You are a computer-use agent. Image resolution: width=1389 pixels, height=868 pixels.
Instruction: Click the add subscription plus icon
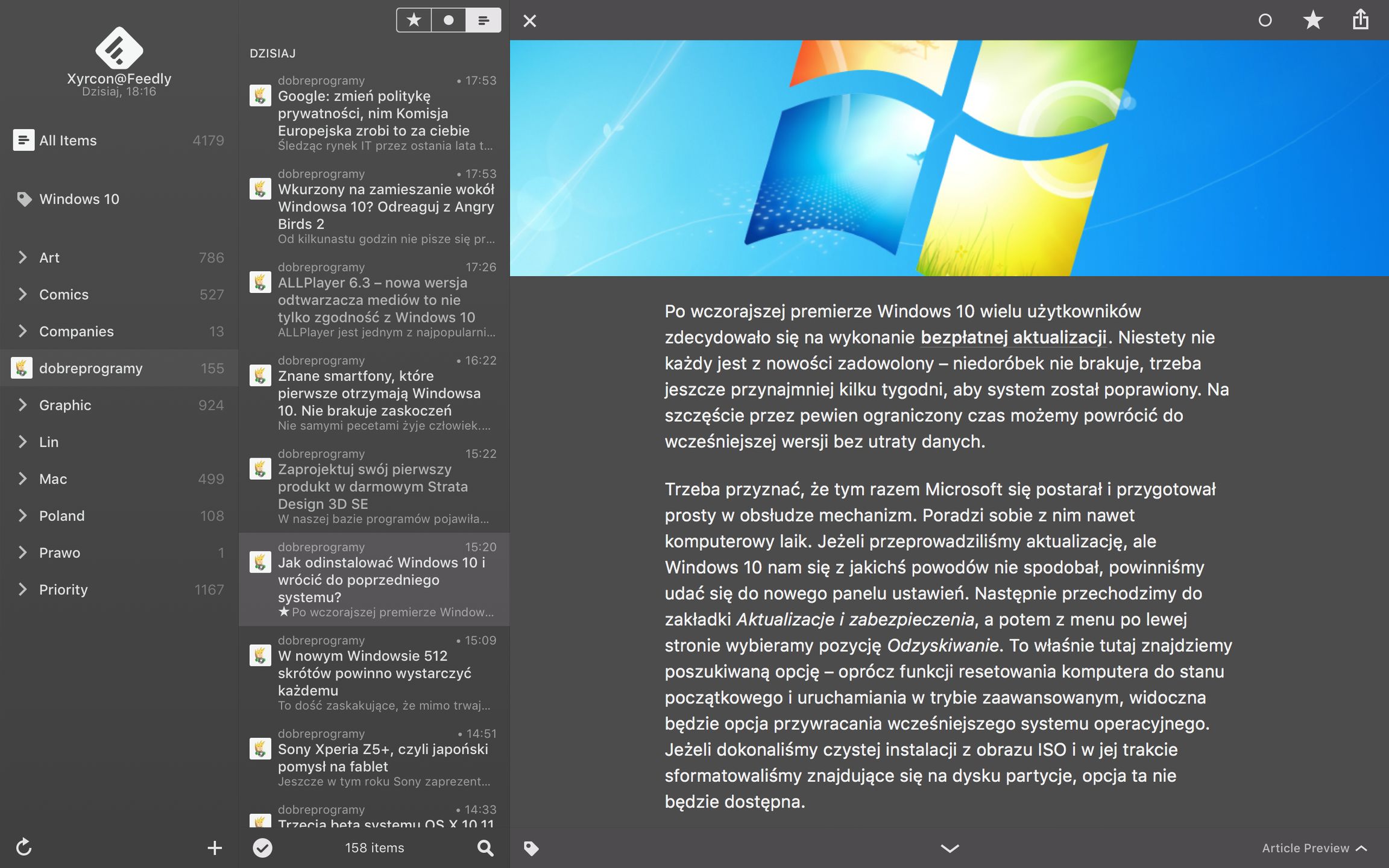pyautogui.click(x=215, y=848)
